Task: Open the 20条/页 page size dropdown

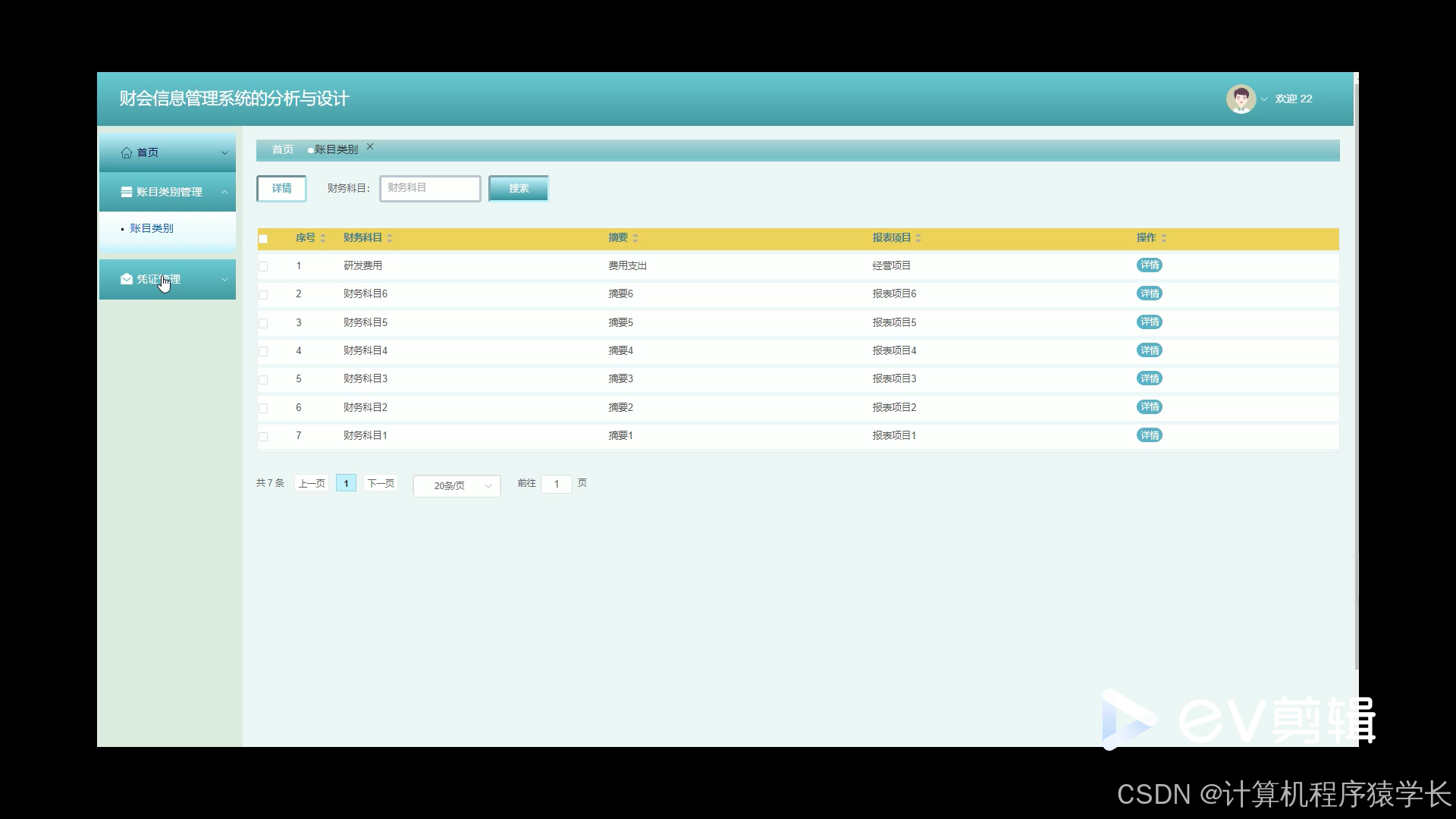Action: coord(457,485)
